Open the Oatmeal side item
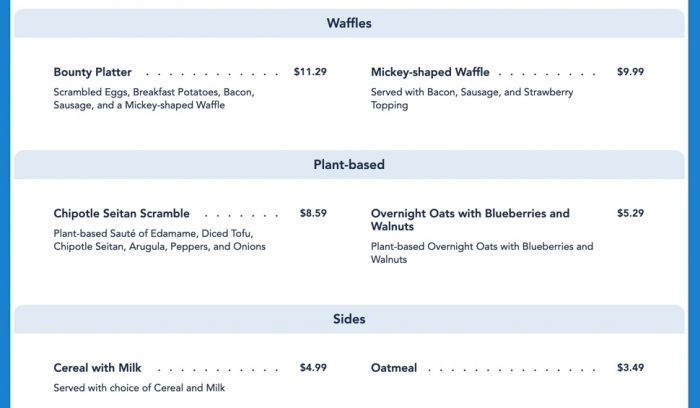The height and width of the screenshot is (408, 700). pos(394,368)
